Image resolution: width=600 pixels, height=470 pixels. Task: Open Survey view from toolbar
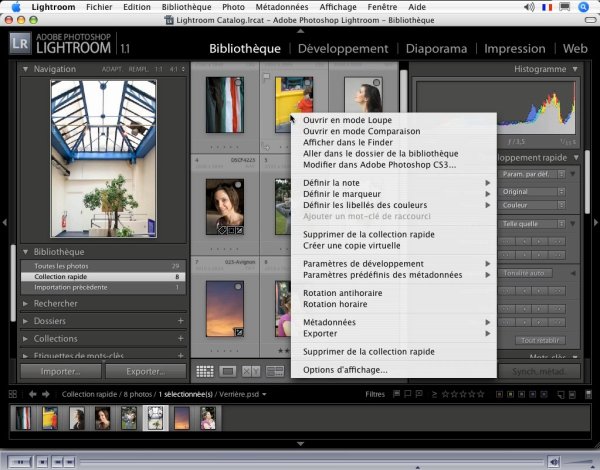click(275, 371)
